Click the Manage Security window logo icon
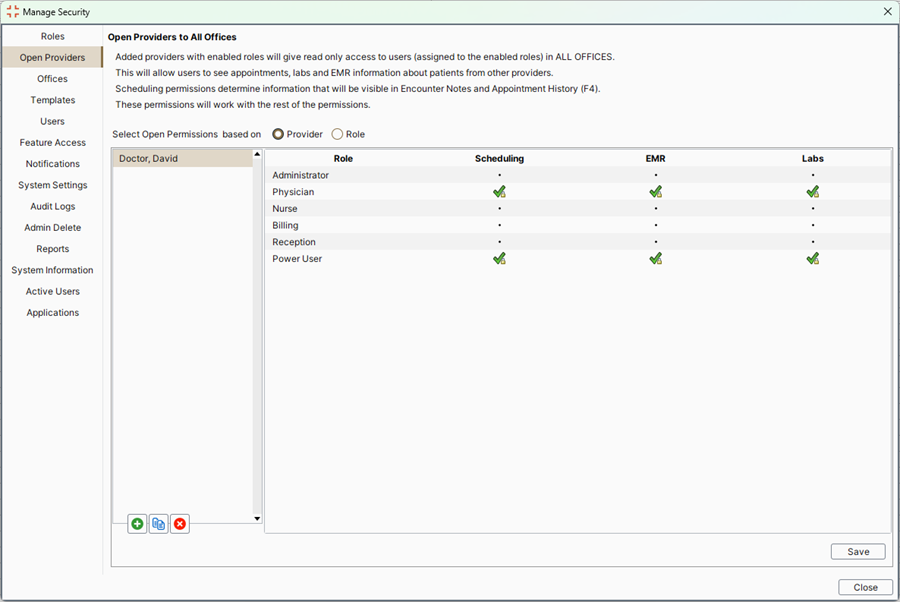 pyautogui.click(x=12, y=12)
